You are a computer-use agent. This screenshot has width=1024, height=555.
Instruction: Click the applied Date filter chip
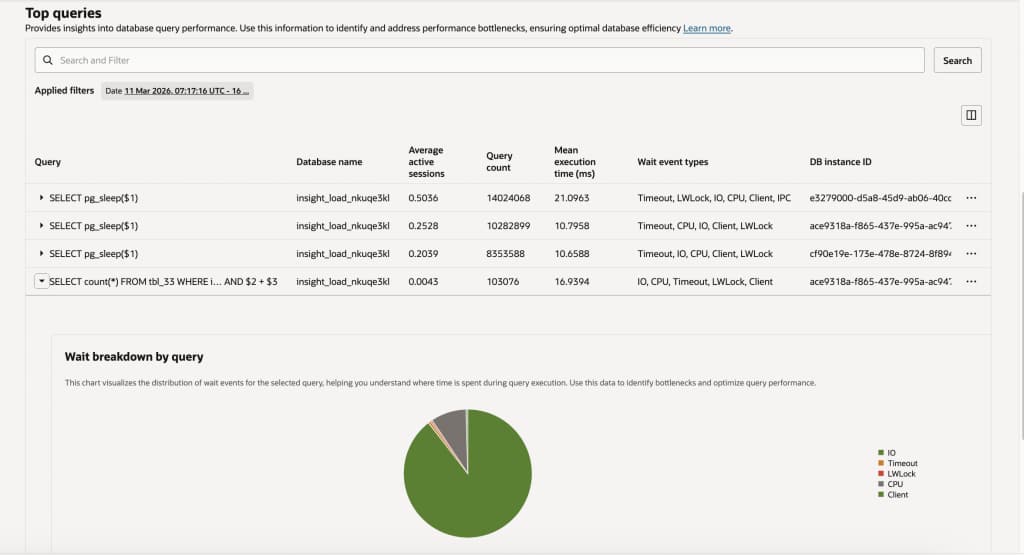tap(177, 91)
